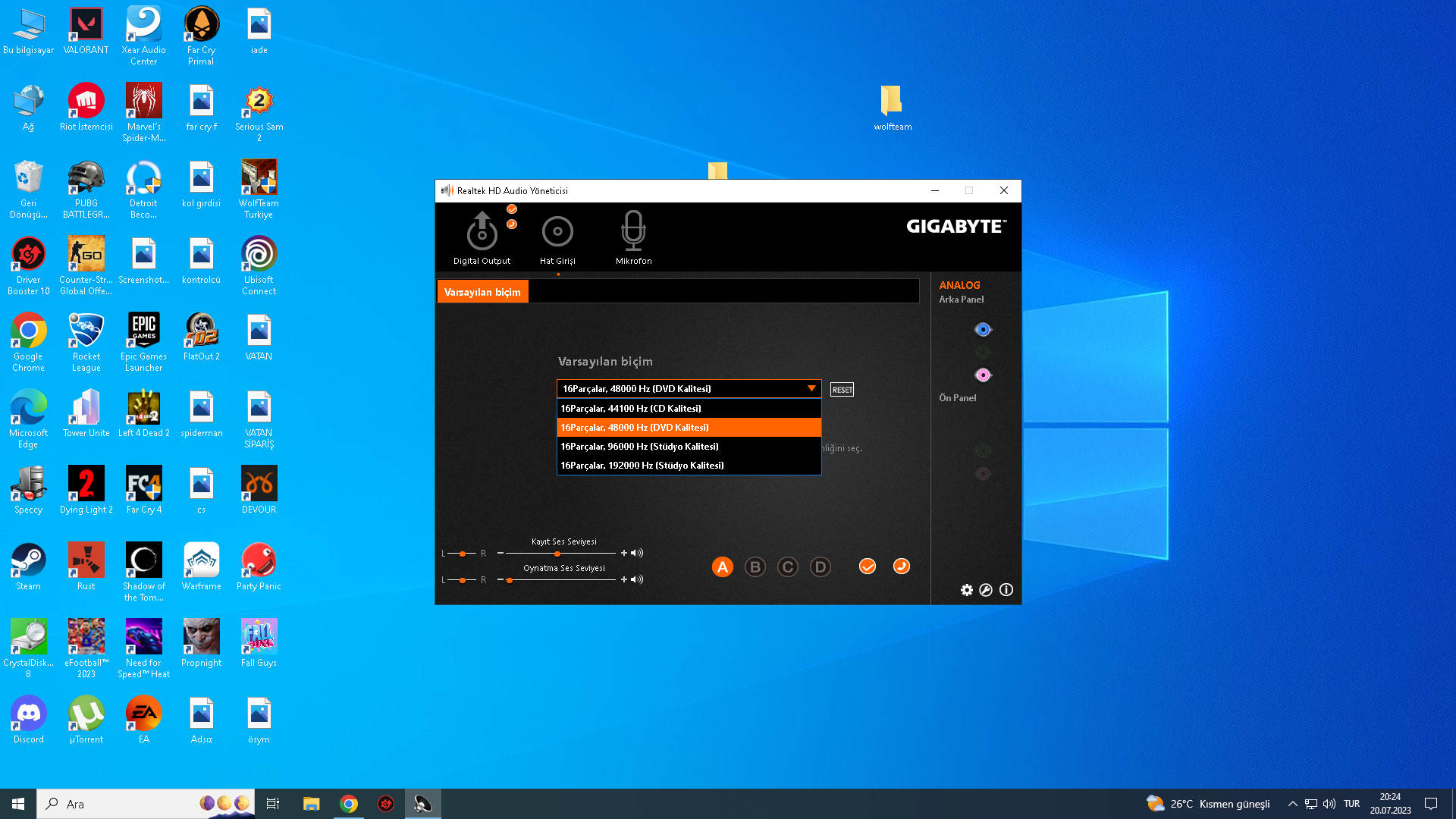Image resolution: width=1456 pixels, height=819 pixels.
Task: Adjust the recording L-R balance slider
Action: 462,554
